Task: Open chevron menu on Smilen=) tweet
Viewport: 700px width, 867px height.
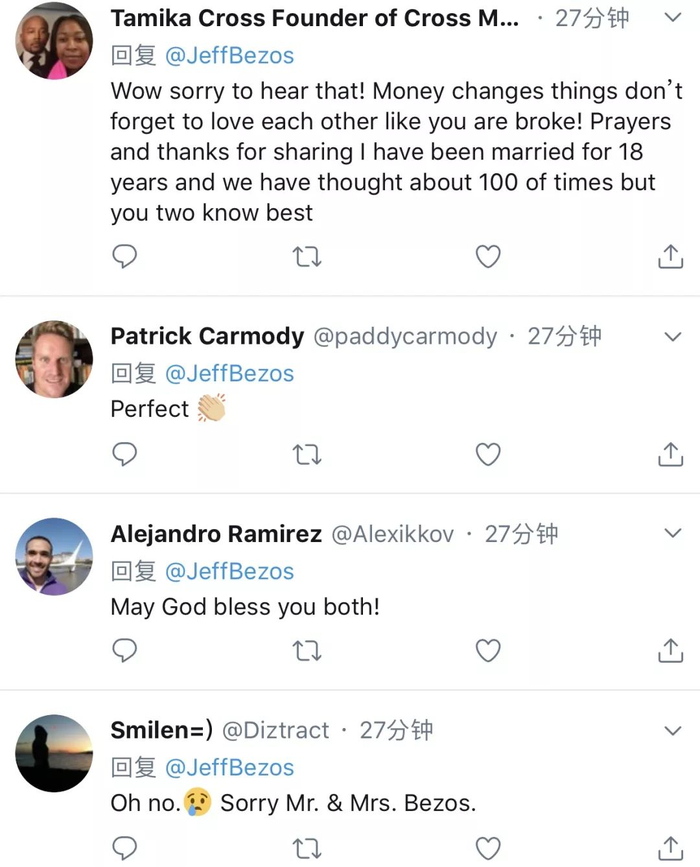Action: pos(672,731)
